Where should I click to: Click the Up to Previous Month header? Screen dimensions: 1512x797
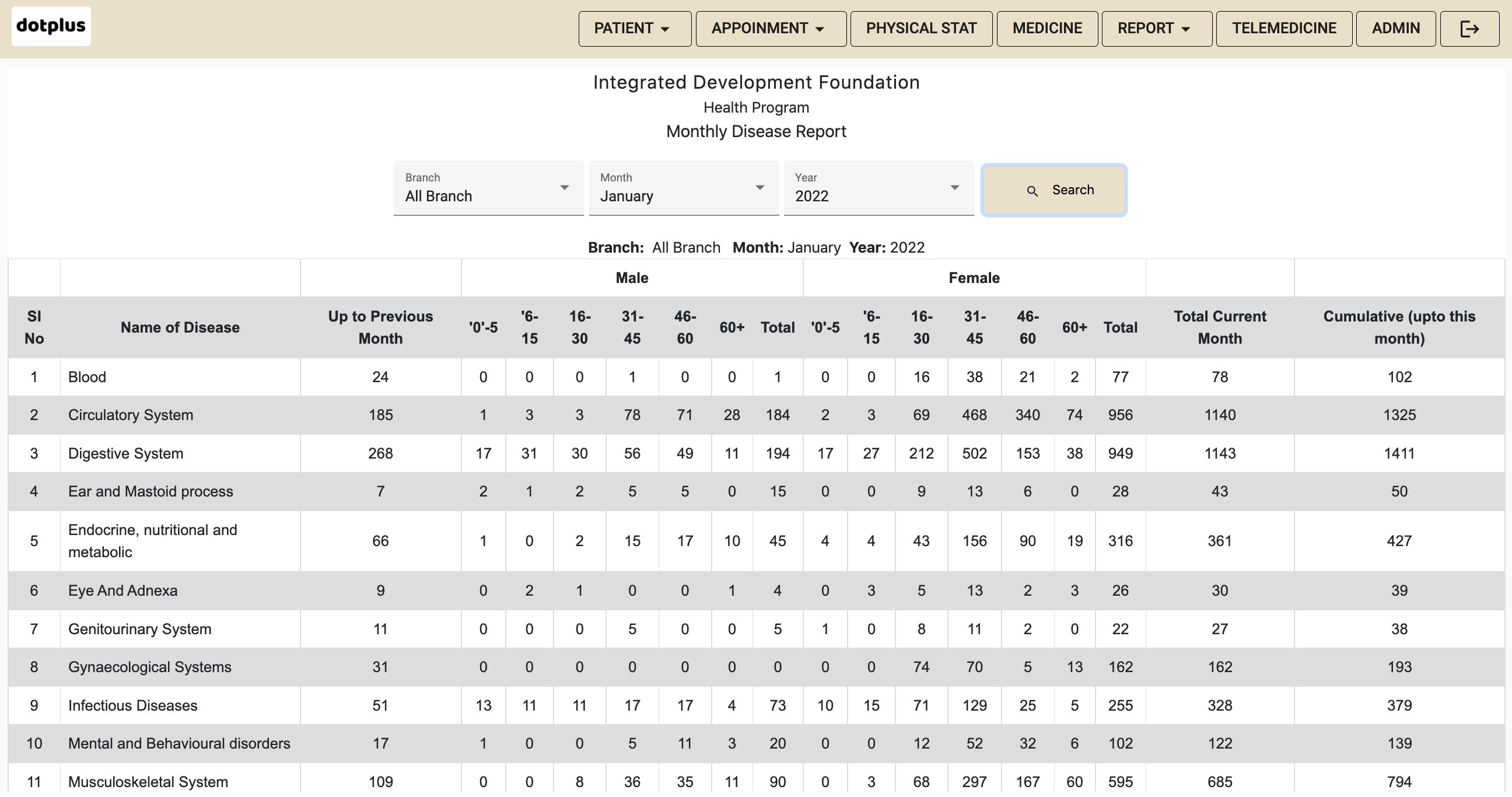[380, 327]
